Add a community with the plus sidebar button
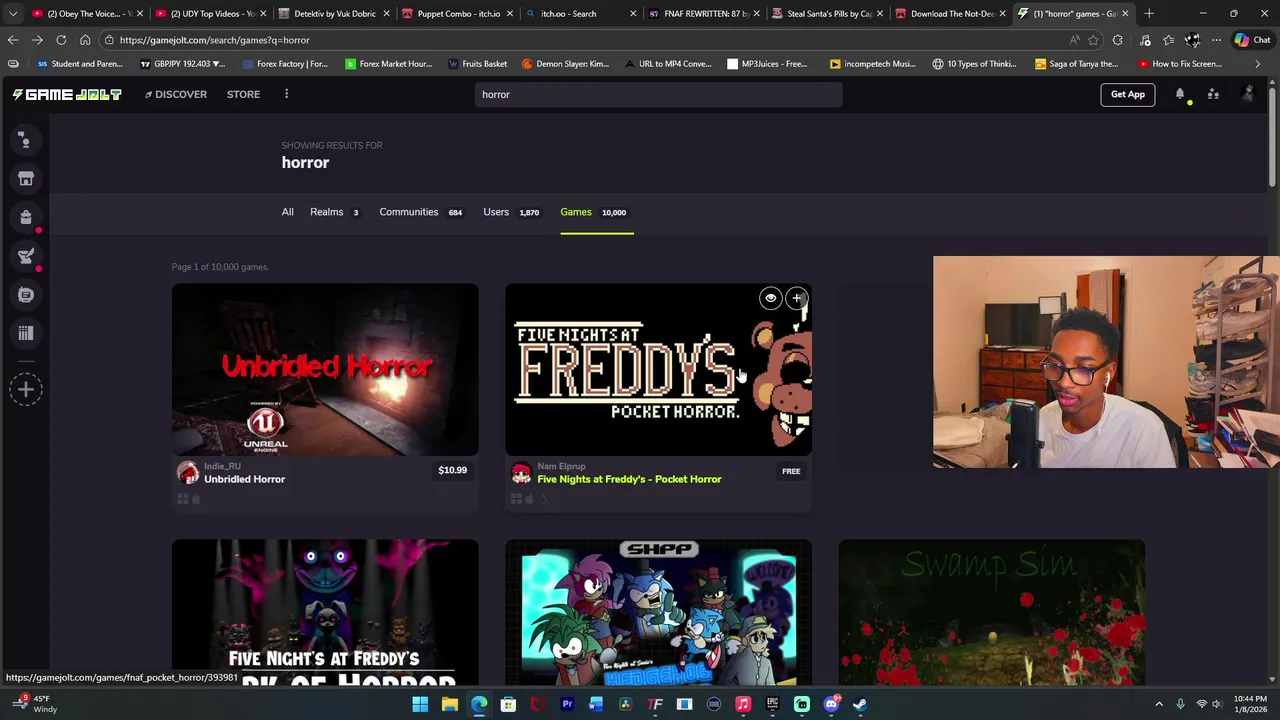The image size is (1280, 720). pyautogui.click(x=26, y=390)
